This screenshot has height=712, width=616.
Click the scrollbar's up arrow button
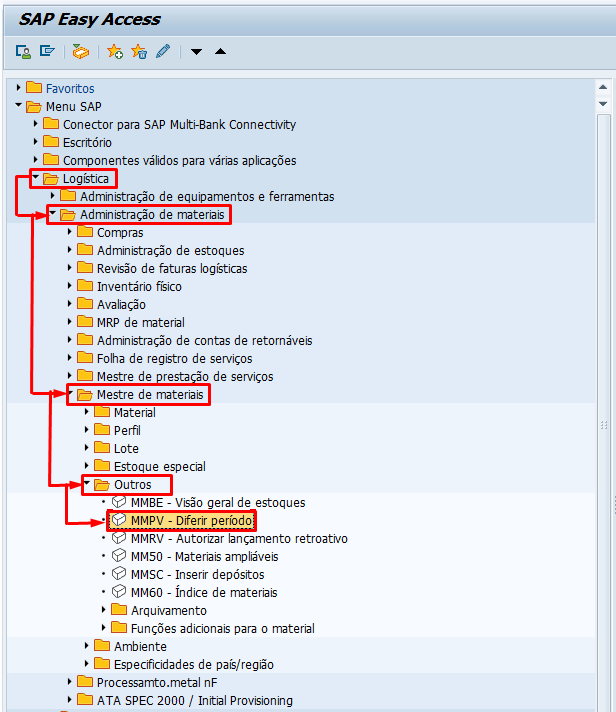coord(603,87)
